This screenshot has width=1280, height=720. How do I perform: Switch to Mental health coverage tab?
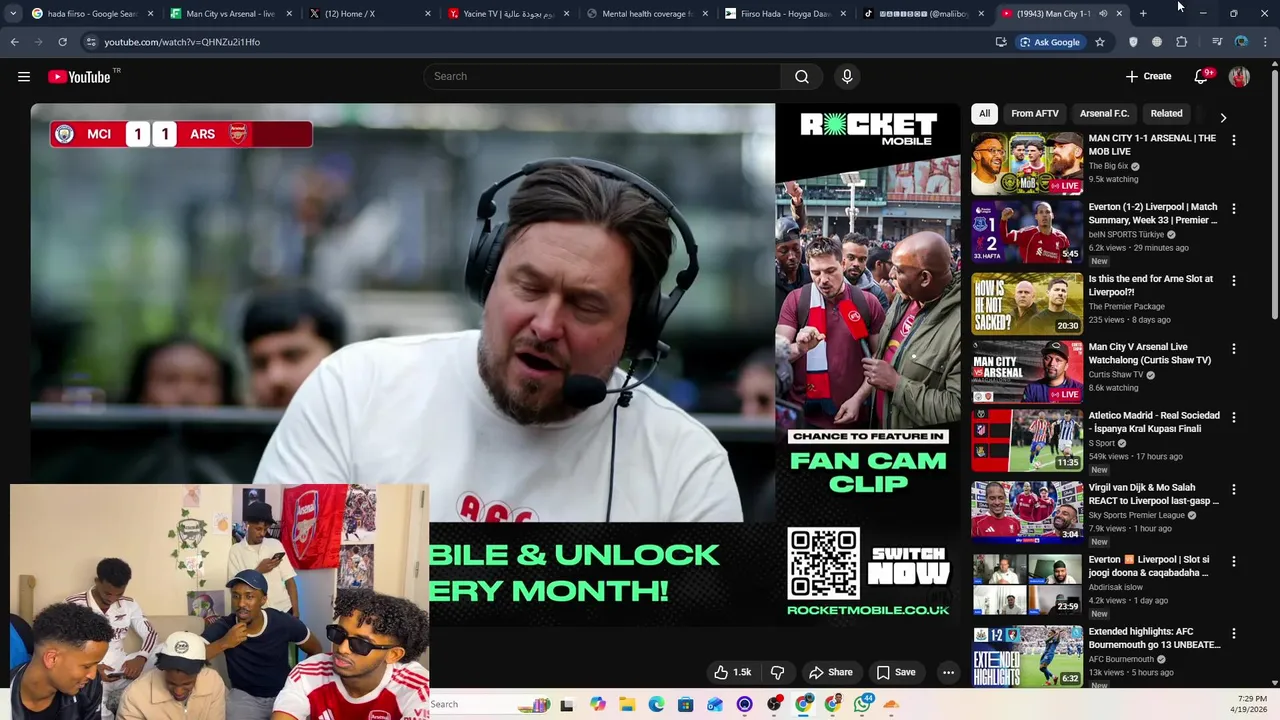click(646, 14)
